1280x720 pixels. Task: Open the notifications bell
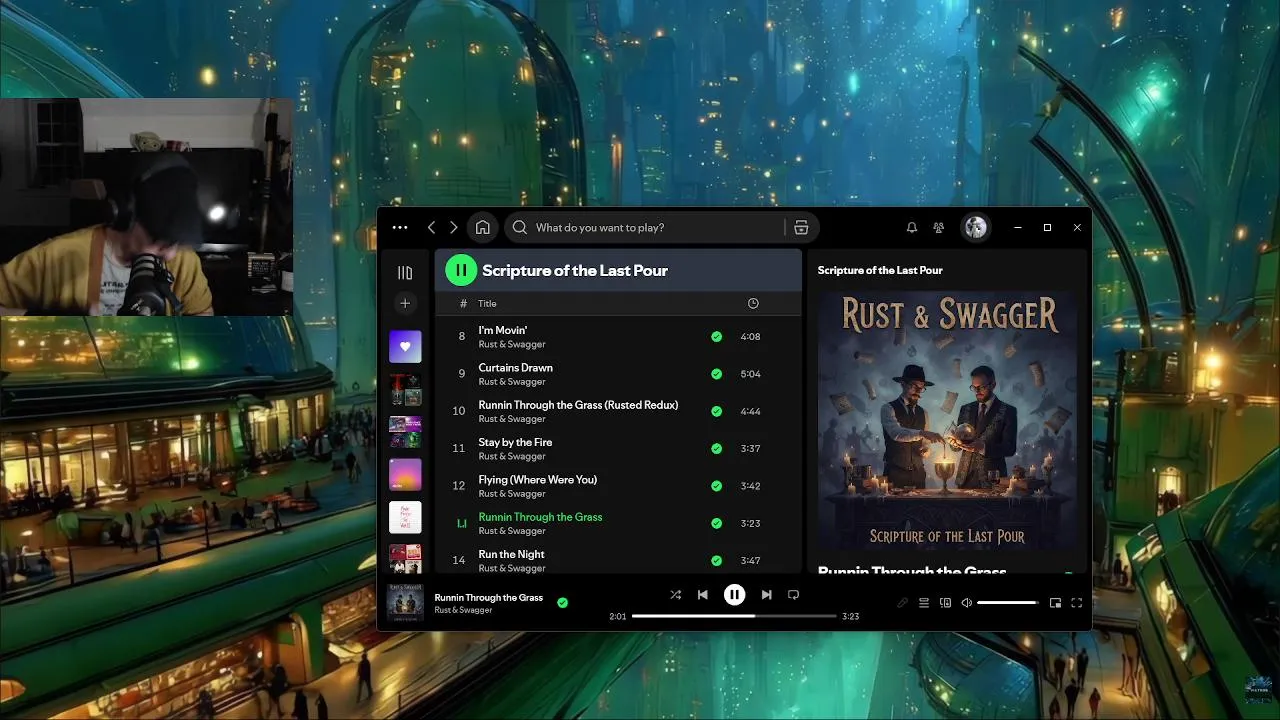912,227
